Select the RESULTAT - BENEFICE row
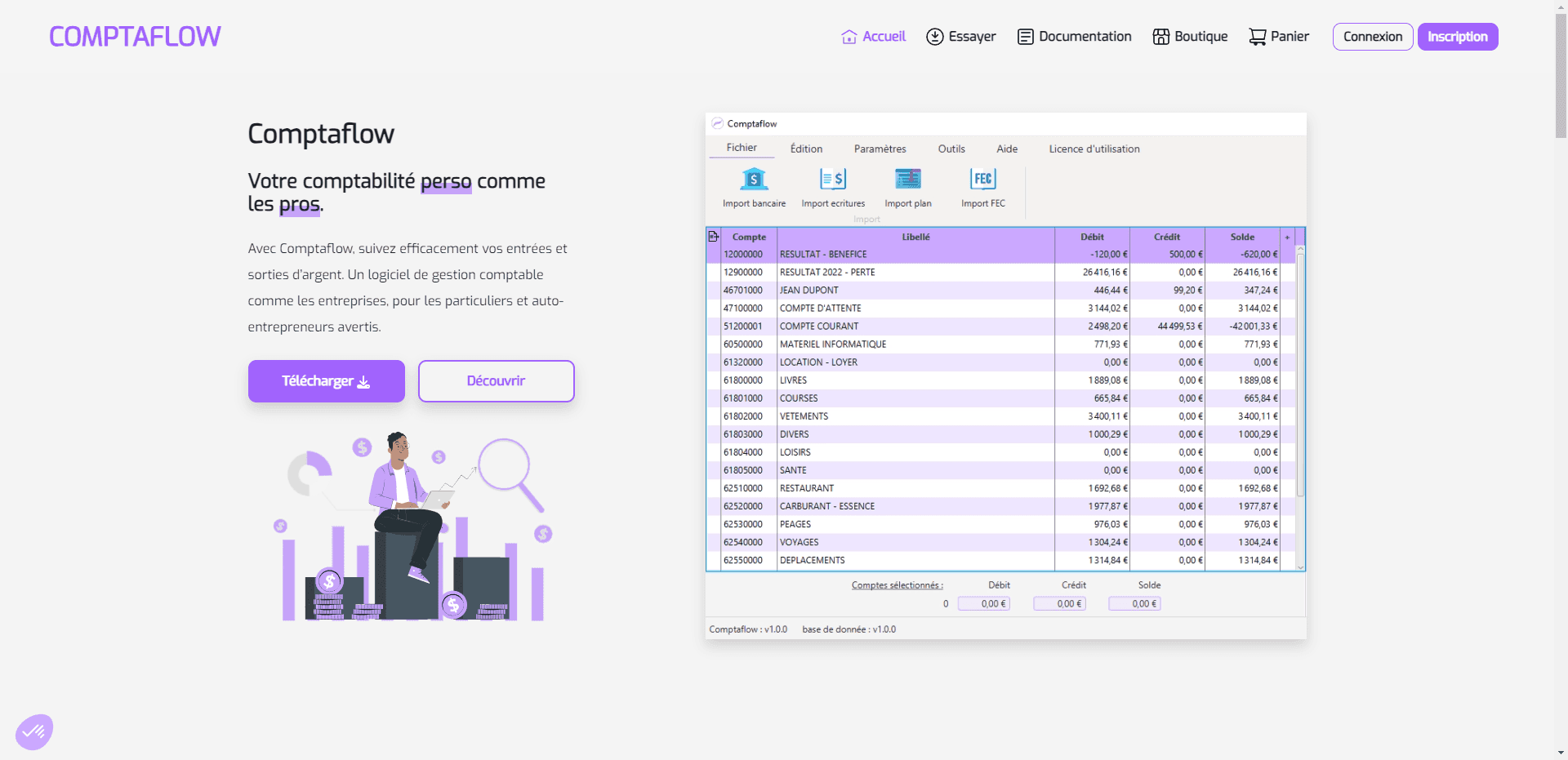 coord(1000,255)
